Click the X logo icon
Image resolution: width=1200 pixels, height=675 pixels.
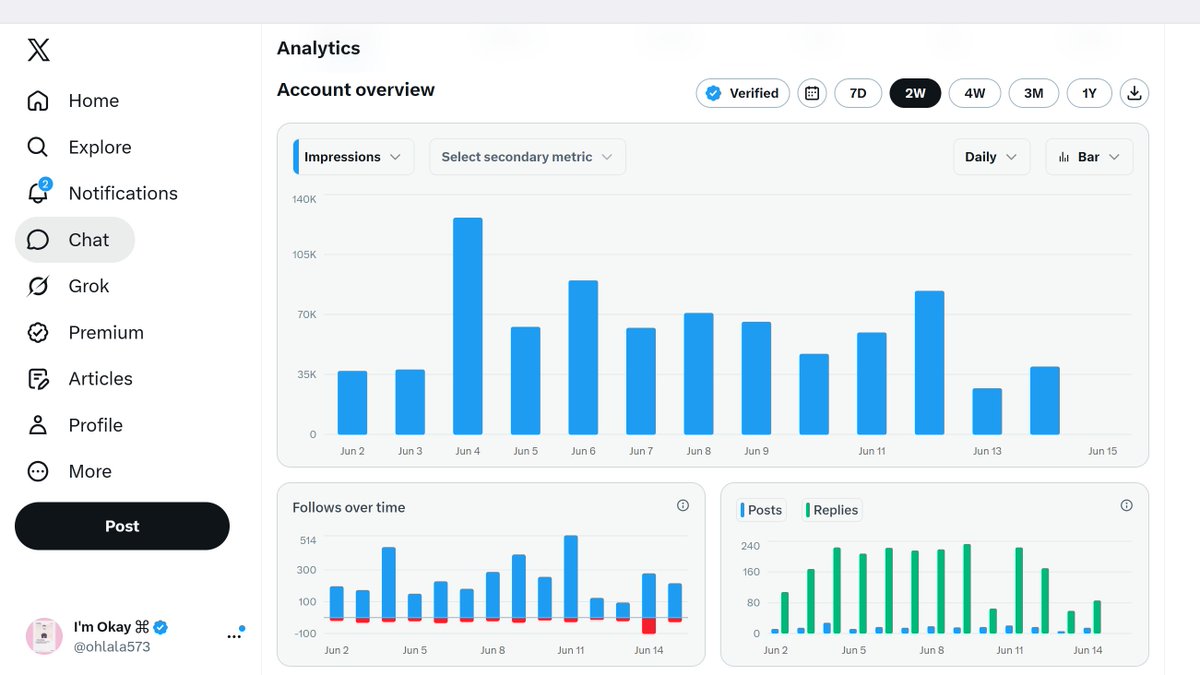pyautogui.click(x=38, y=50)
